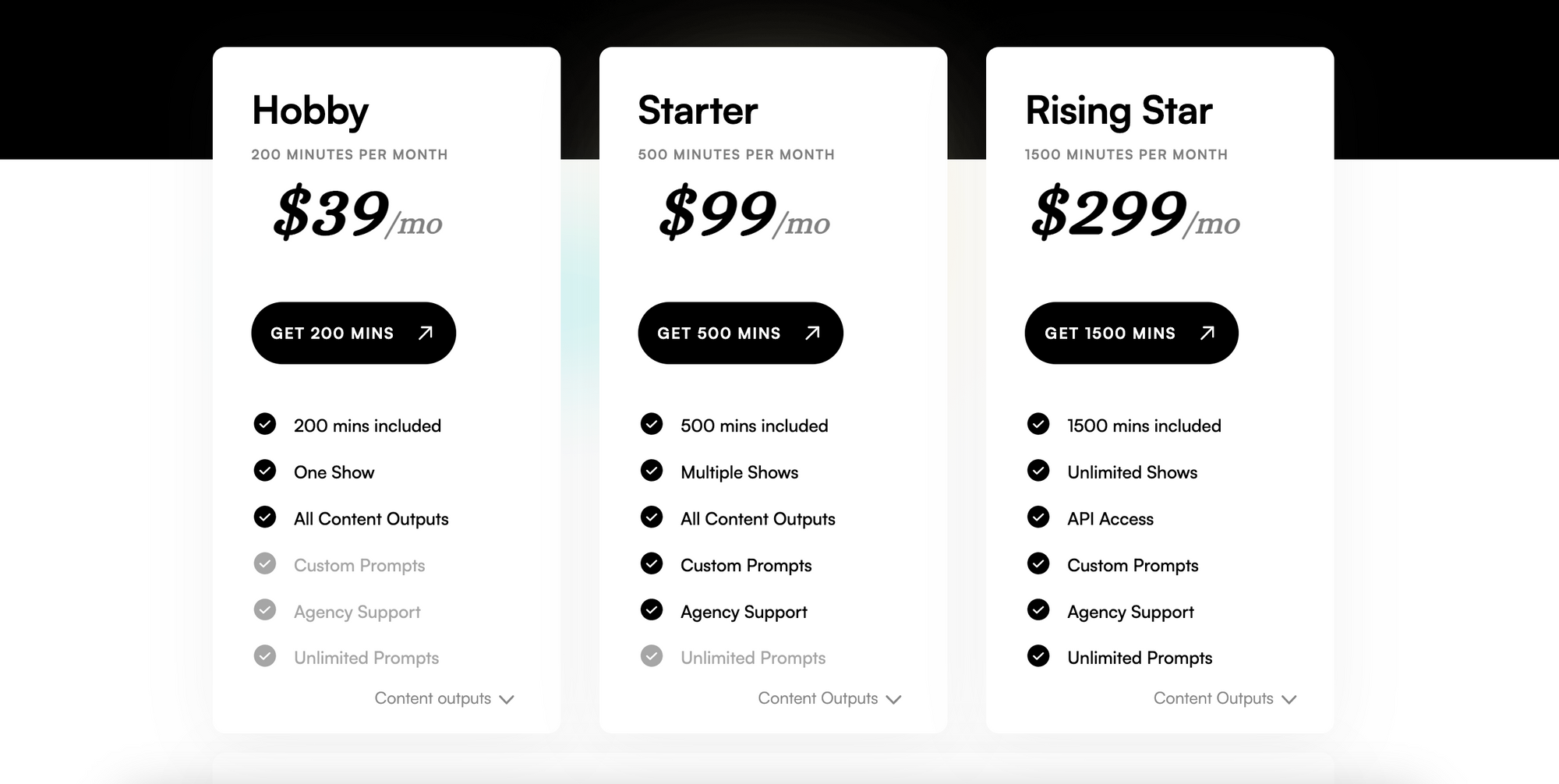The image size is (1559, 784).
Task: Select the Rising Star plan heading
Action: [1119, 111]
